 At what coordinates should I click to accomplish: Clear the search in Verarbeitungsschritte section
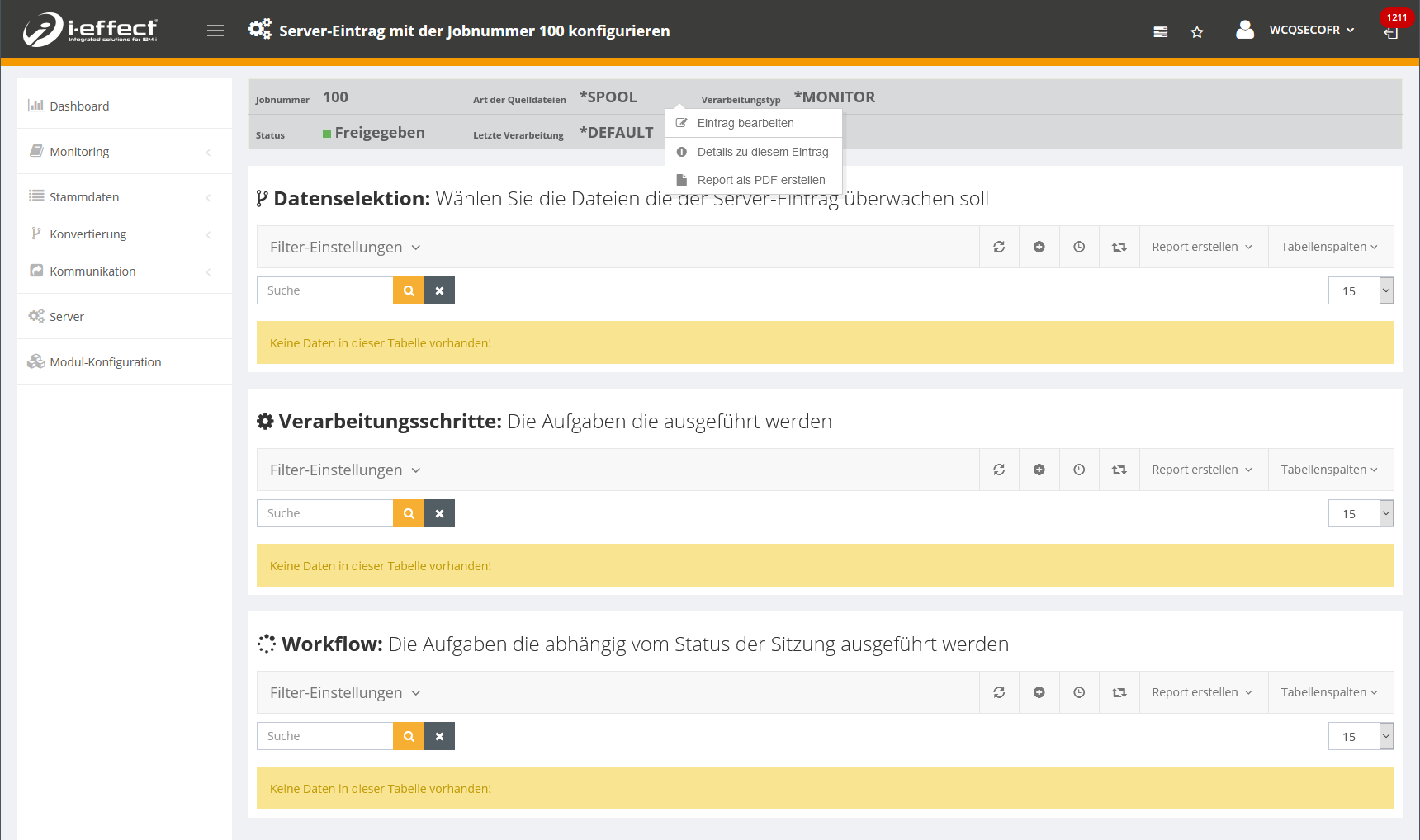point(439,513)
